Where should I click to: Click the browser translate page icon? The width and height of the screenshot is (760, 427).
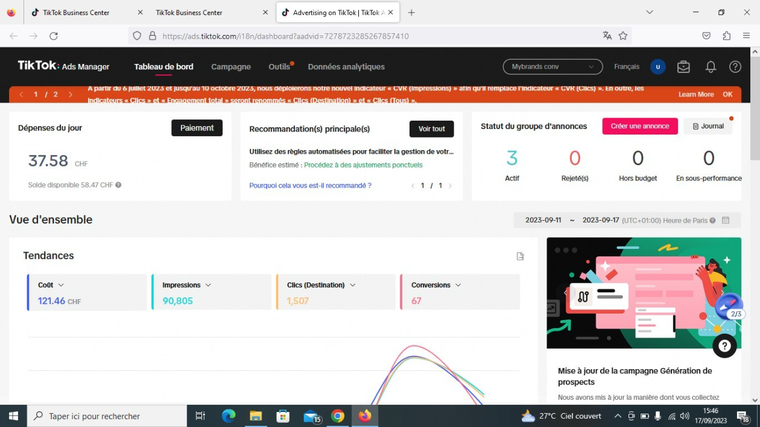click(607, 35)
